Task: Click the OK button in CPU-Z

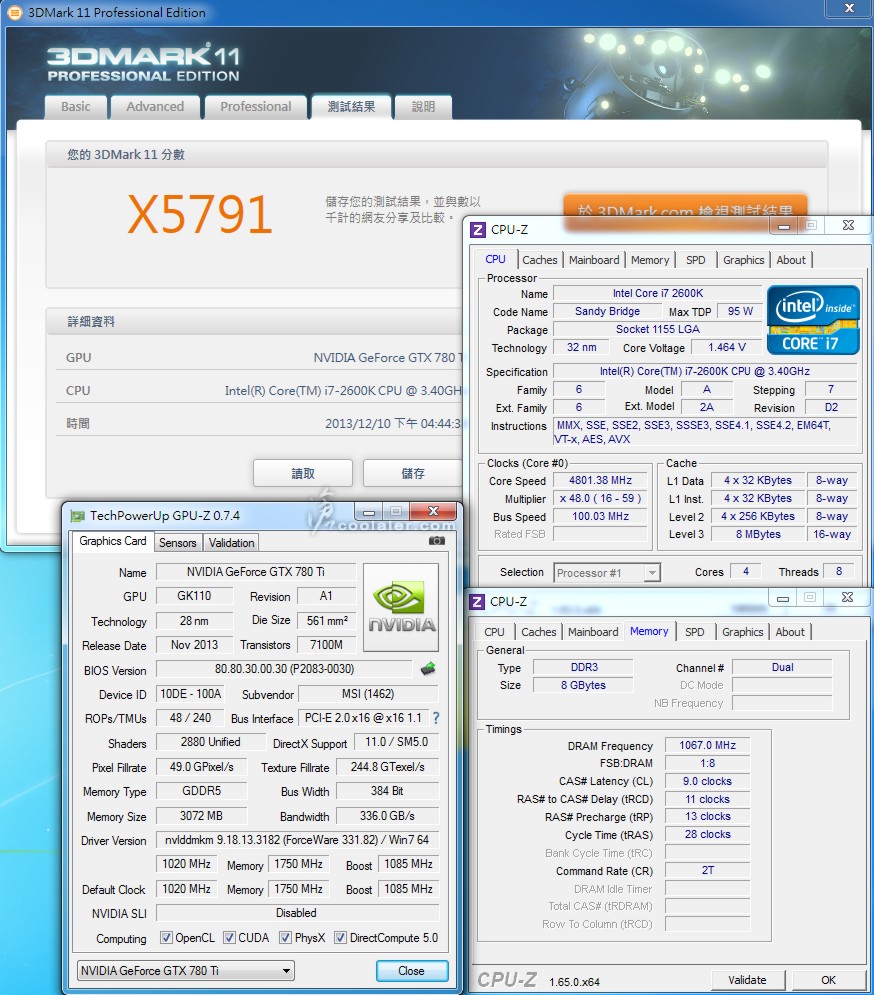Action: pos(828,980)
